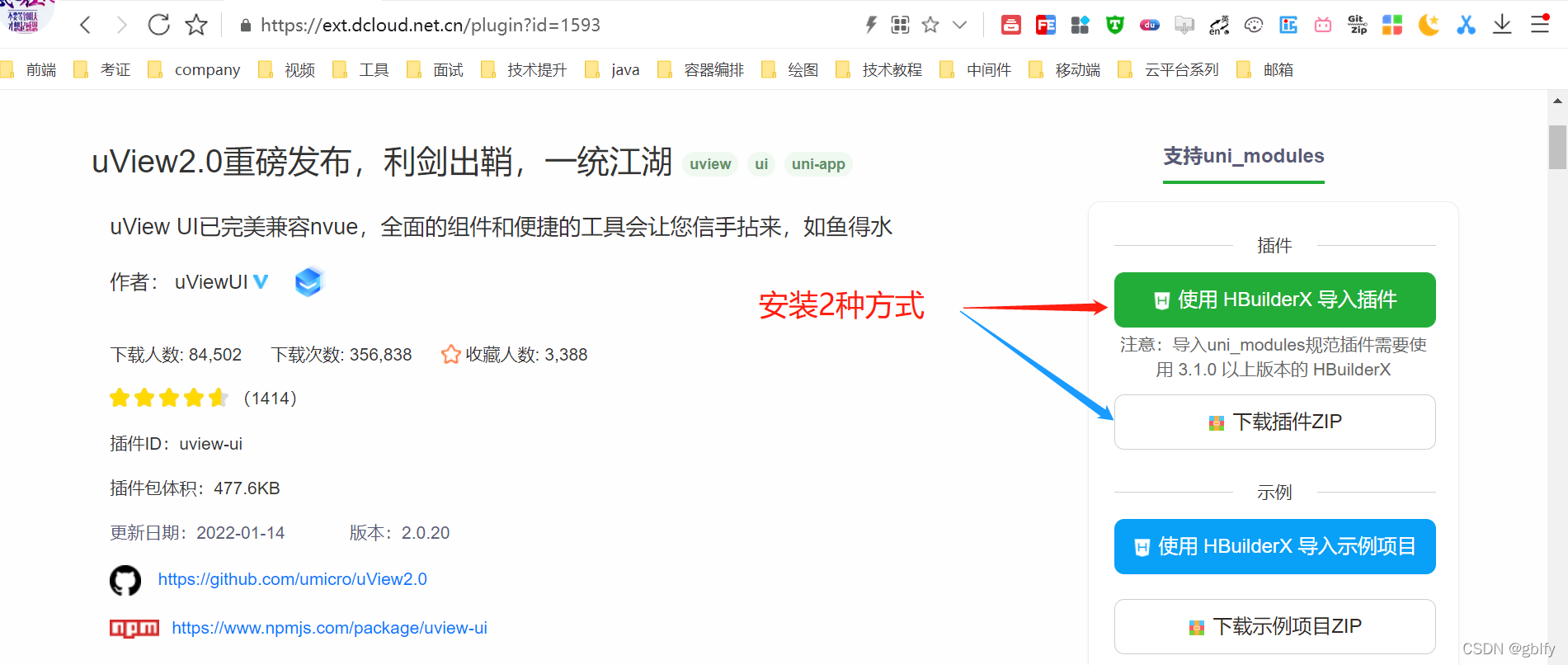Screen dimensions: 1568x665
Task: Open the Baidu du extension
Action: tap(1150, 25)
